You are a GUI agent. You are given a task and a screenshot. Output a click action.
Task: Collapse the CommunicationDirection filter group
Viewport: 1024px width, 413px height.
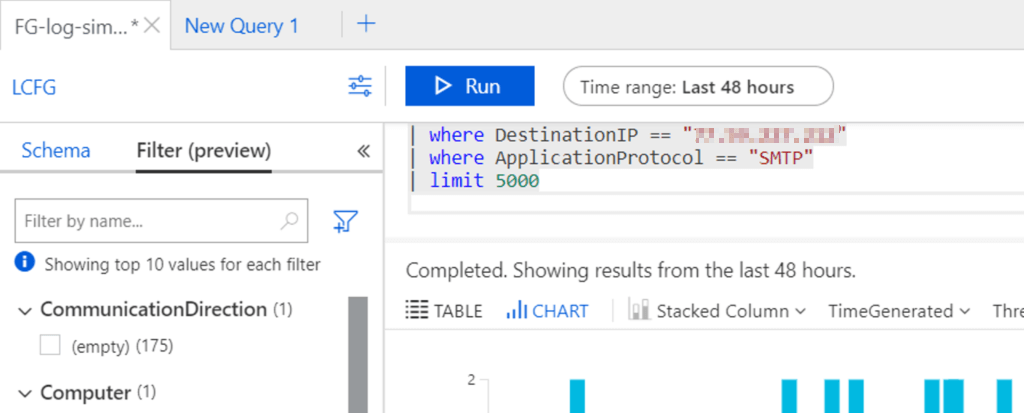pyautogui.click(x=25, y=311)
